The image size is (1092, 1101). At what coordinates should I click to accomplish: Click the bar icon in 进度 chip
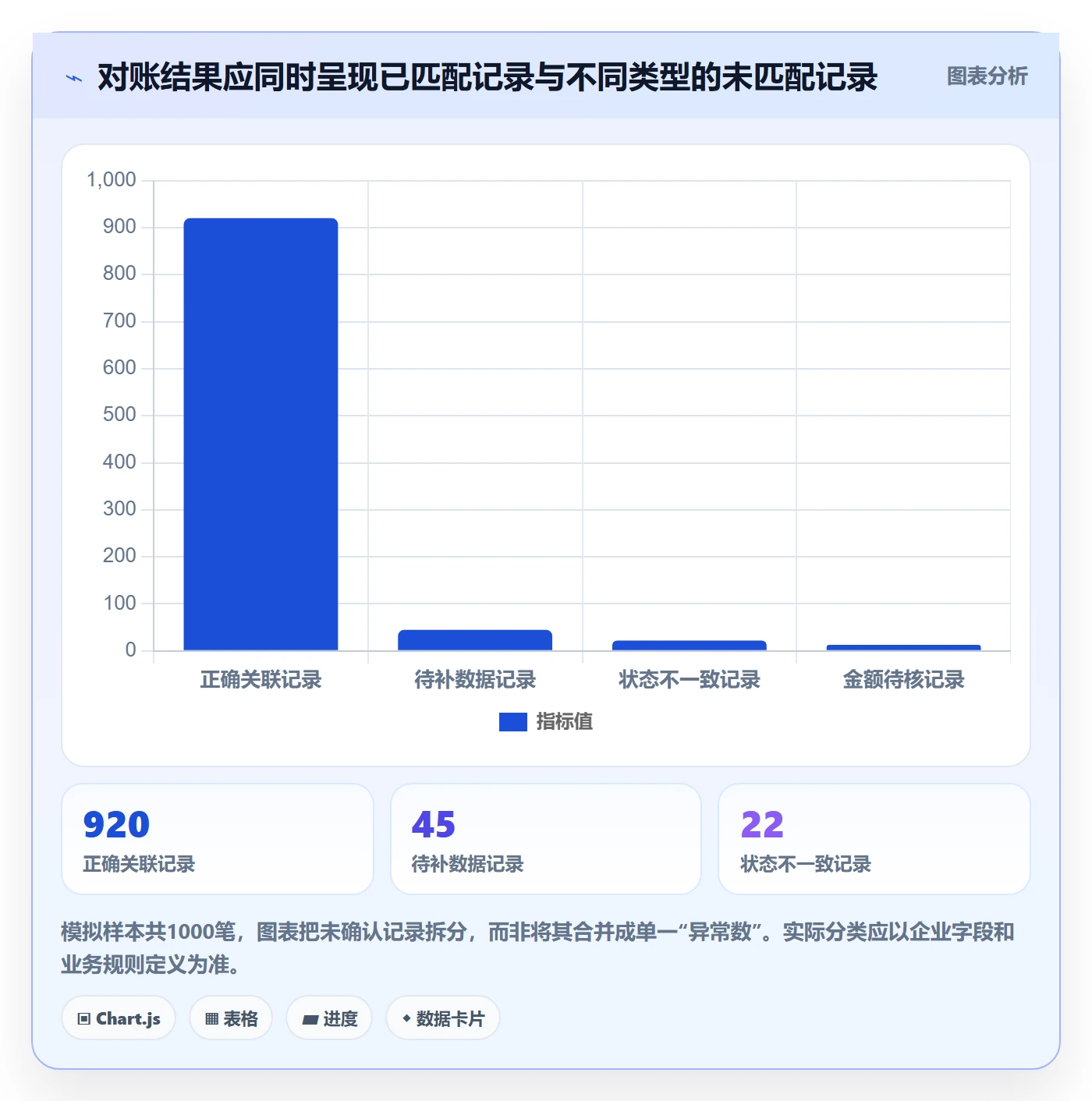click(x=310, y=1020)
